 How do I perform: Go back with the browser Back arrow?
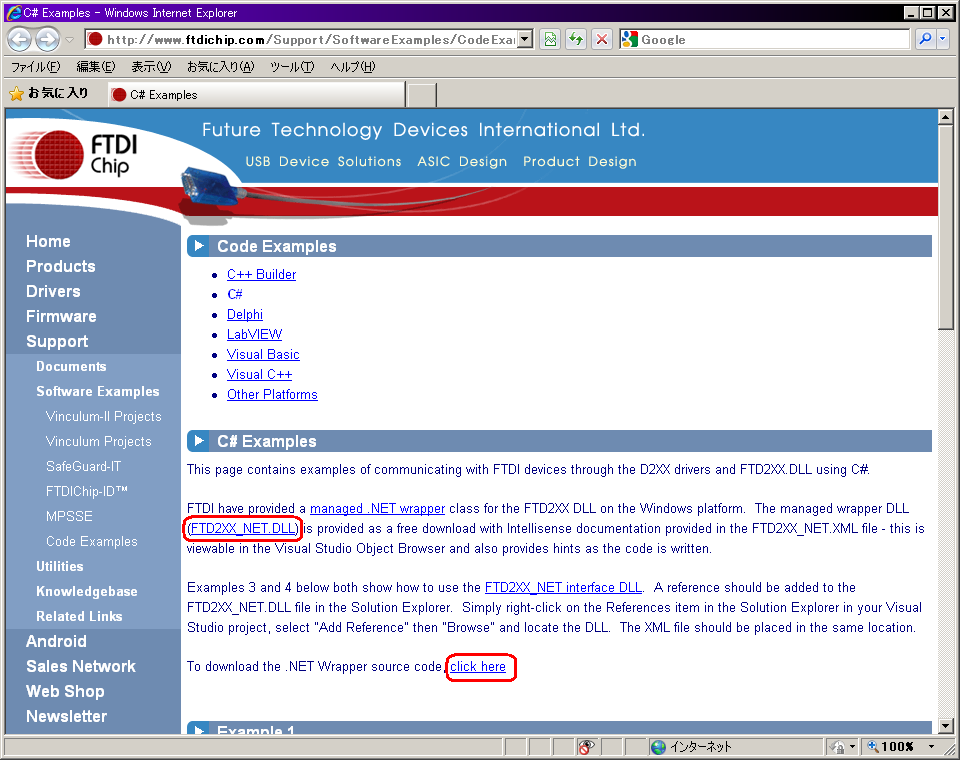20,40
